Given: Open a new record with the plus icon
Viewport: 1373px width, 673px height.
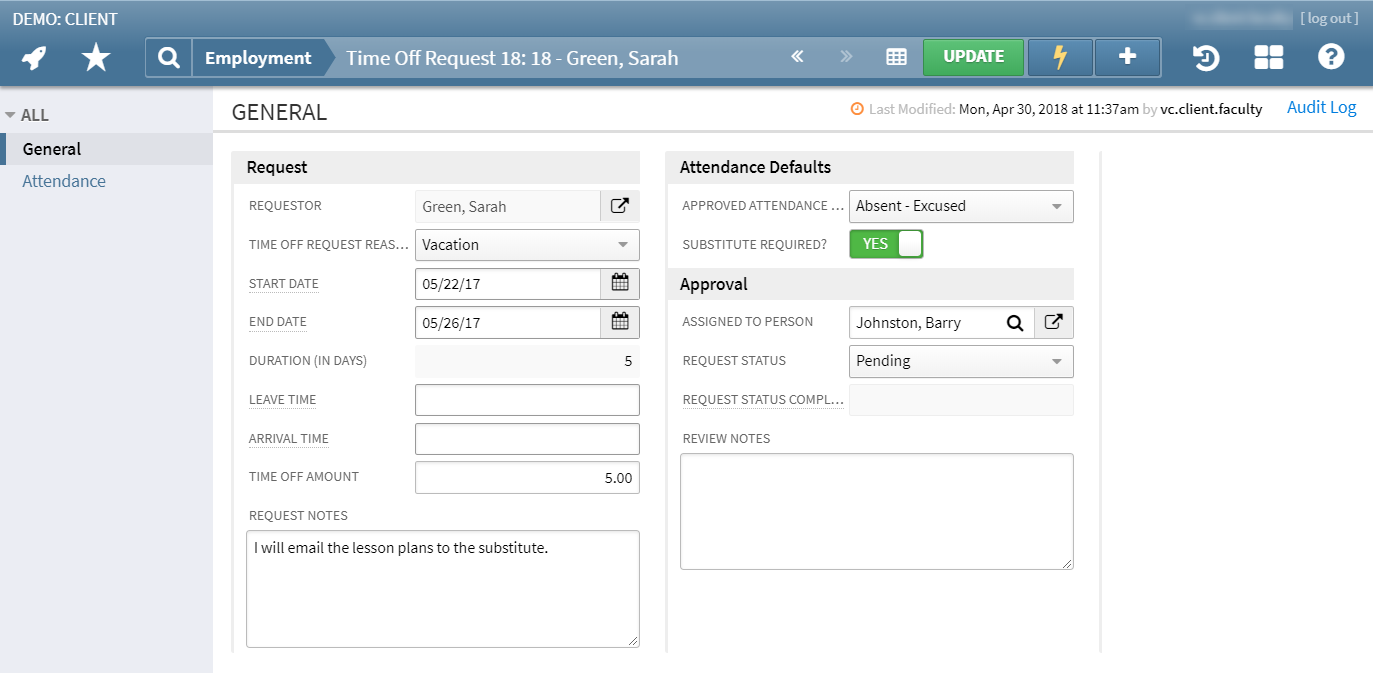Looking at the screenshot, I should [x=1127, y=57].
